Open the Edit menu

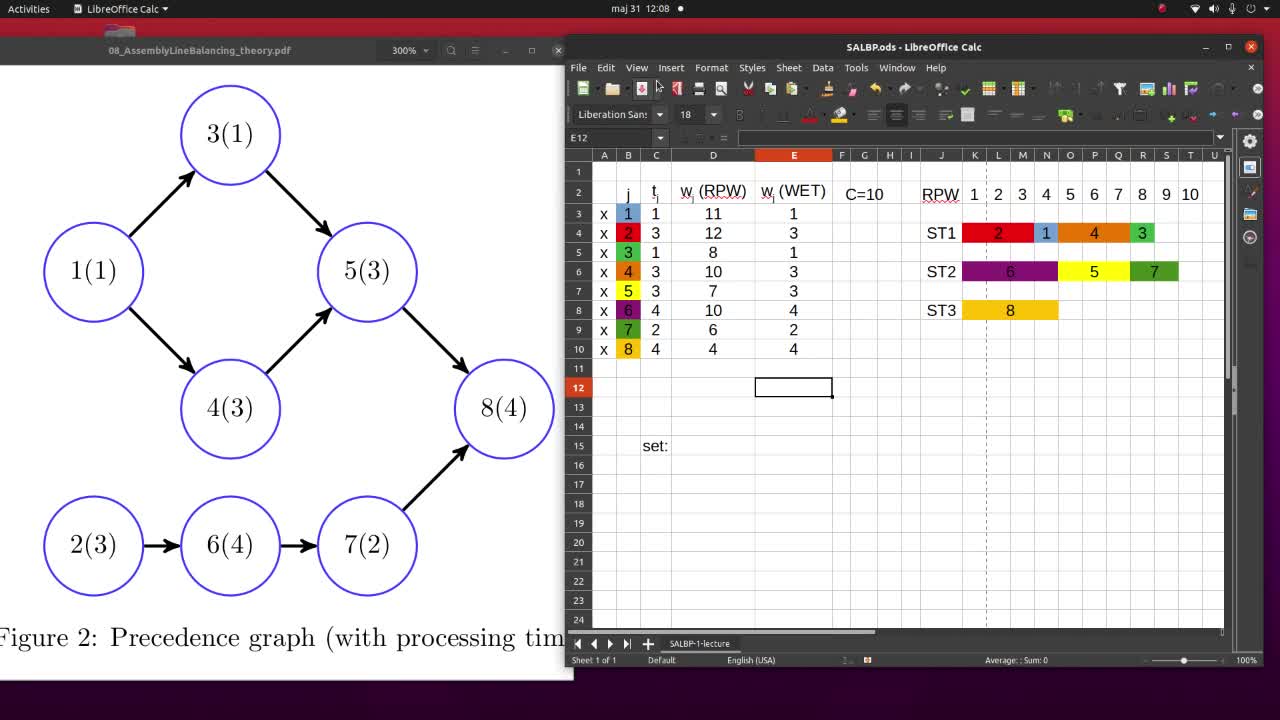pyautogui.click(x=606, y=68)
